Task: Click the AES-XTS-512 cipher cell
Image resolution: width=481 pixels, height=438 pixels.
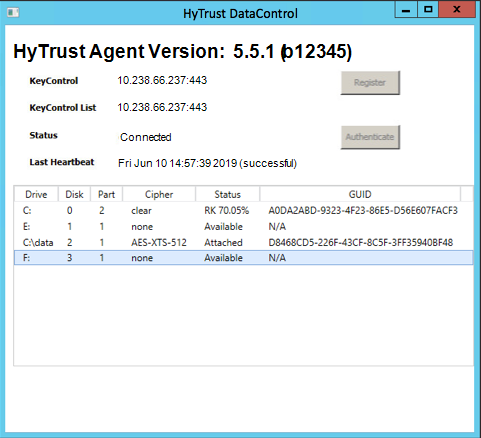Action: [159, 242]
